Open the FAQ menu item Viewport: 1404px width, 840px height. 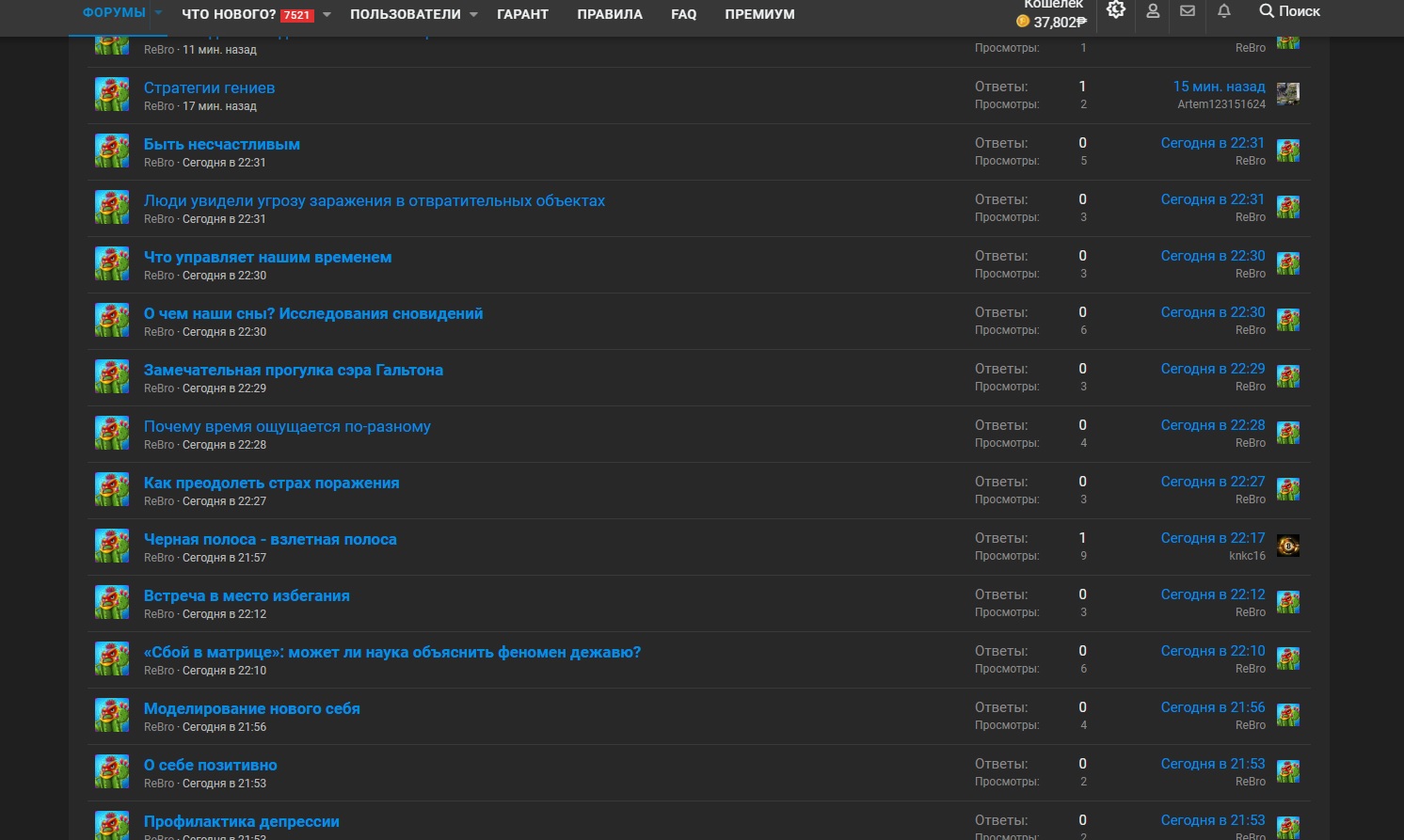[x=684, y=14]
